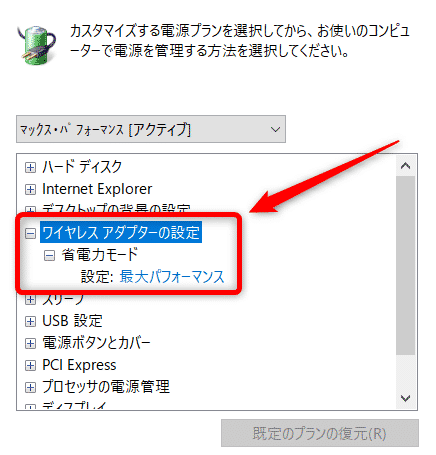Click the vertical scrollbar thumb

(x=405, y=266)
